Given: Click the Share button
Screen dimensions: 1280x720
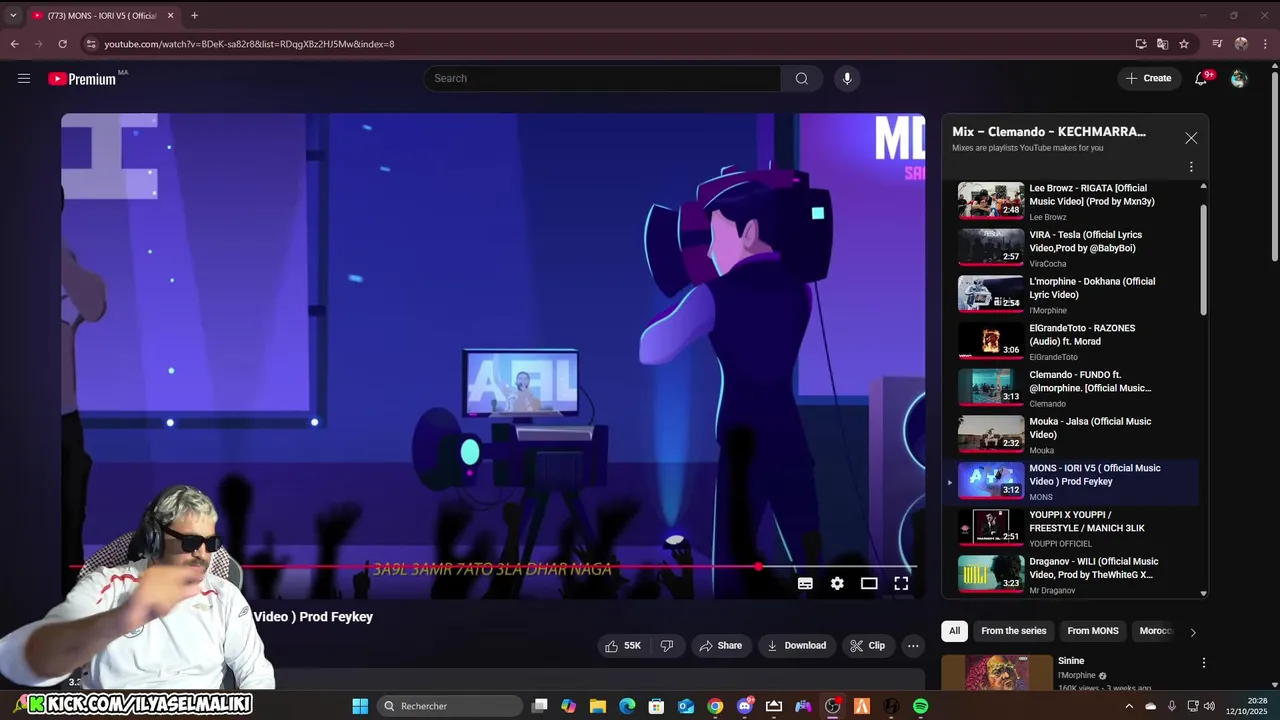Looking at the screenshot, I should [720, 646].
